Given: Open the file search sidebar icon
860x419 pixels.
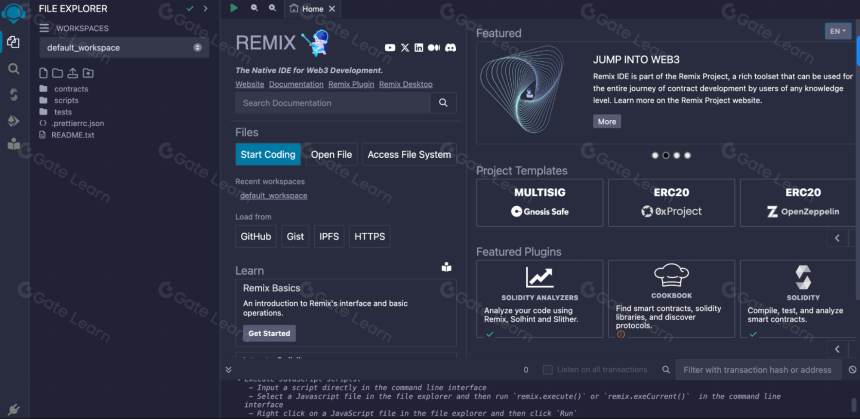Looking at the screenshot, I should 14,69.
